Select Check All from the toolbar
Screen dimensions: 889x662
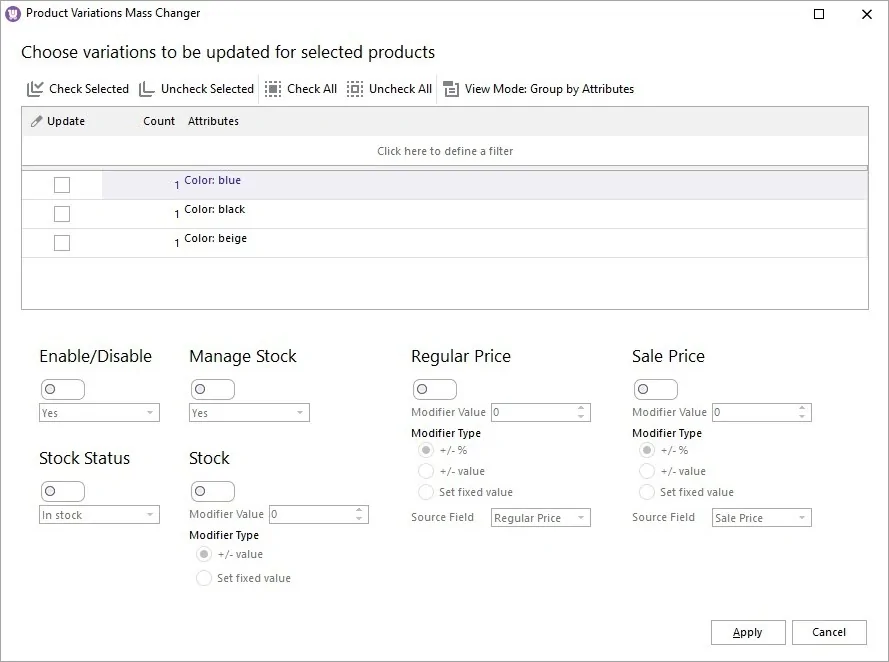tap(272, 88)
